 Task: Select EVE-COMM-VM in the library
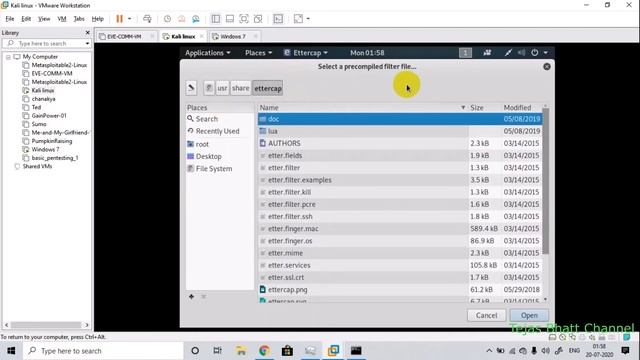click(52, 73)
